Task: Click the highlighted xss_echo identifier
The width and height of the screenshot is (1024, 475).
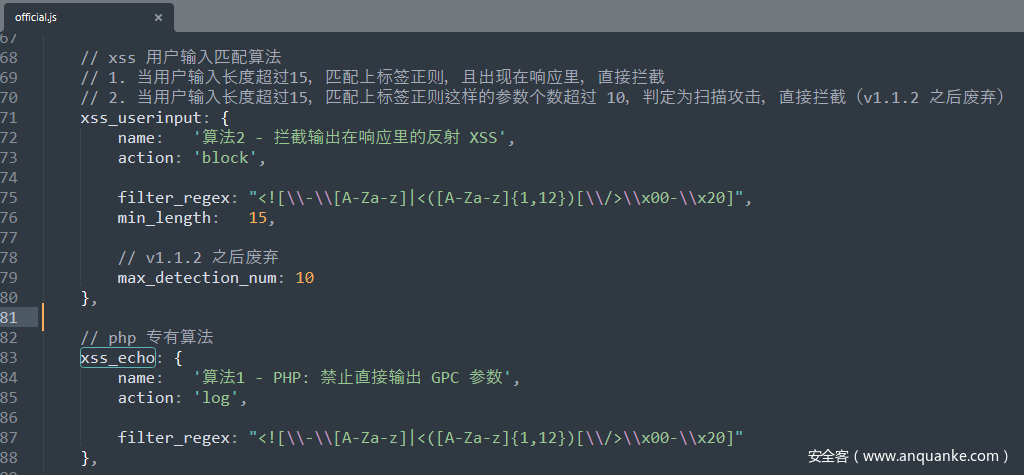Action: (x=117, y=357)
